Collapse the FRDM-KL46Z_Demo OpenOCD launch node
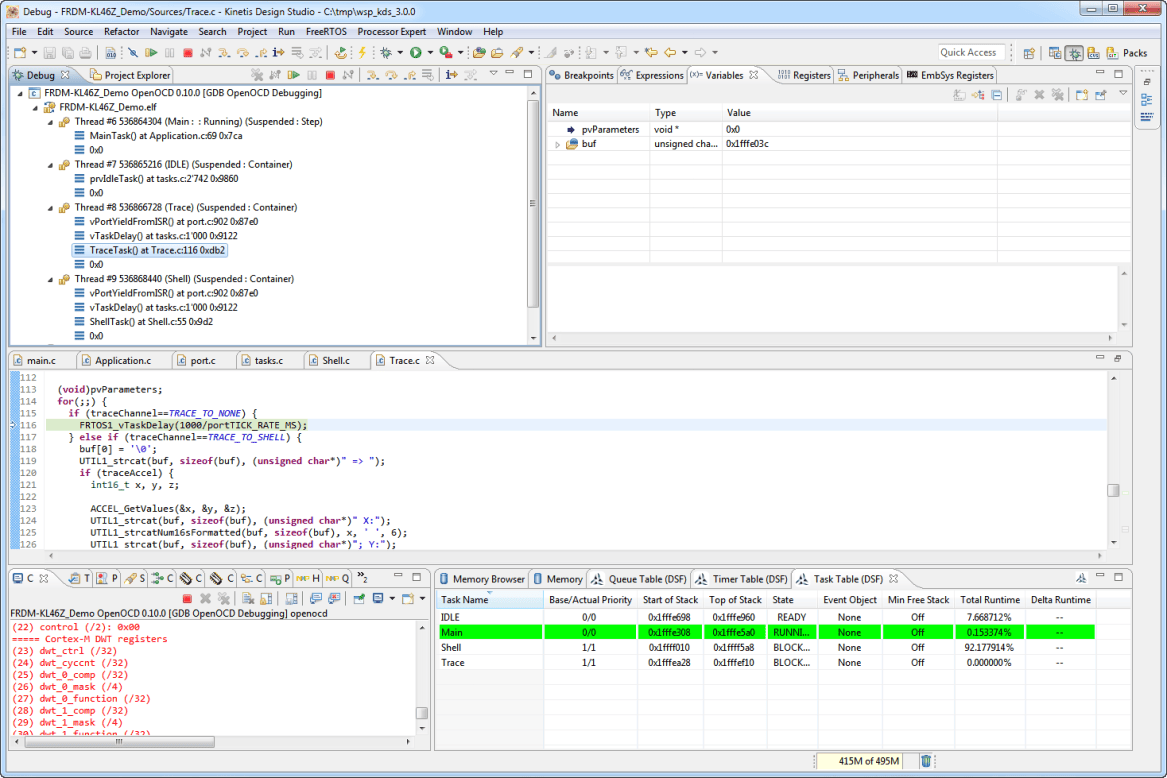 pos(20,93)
